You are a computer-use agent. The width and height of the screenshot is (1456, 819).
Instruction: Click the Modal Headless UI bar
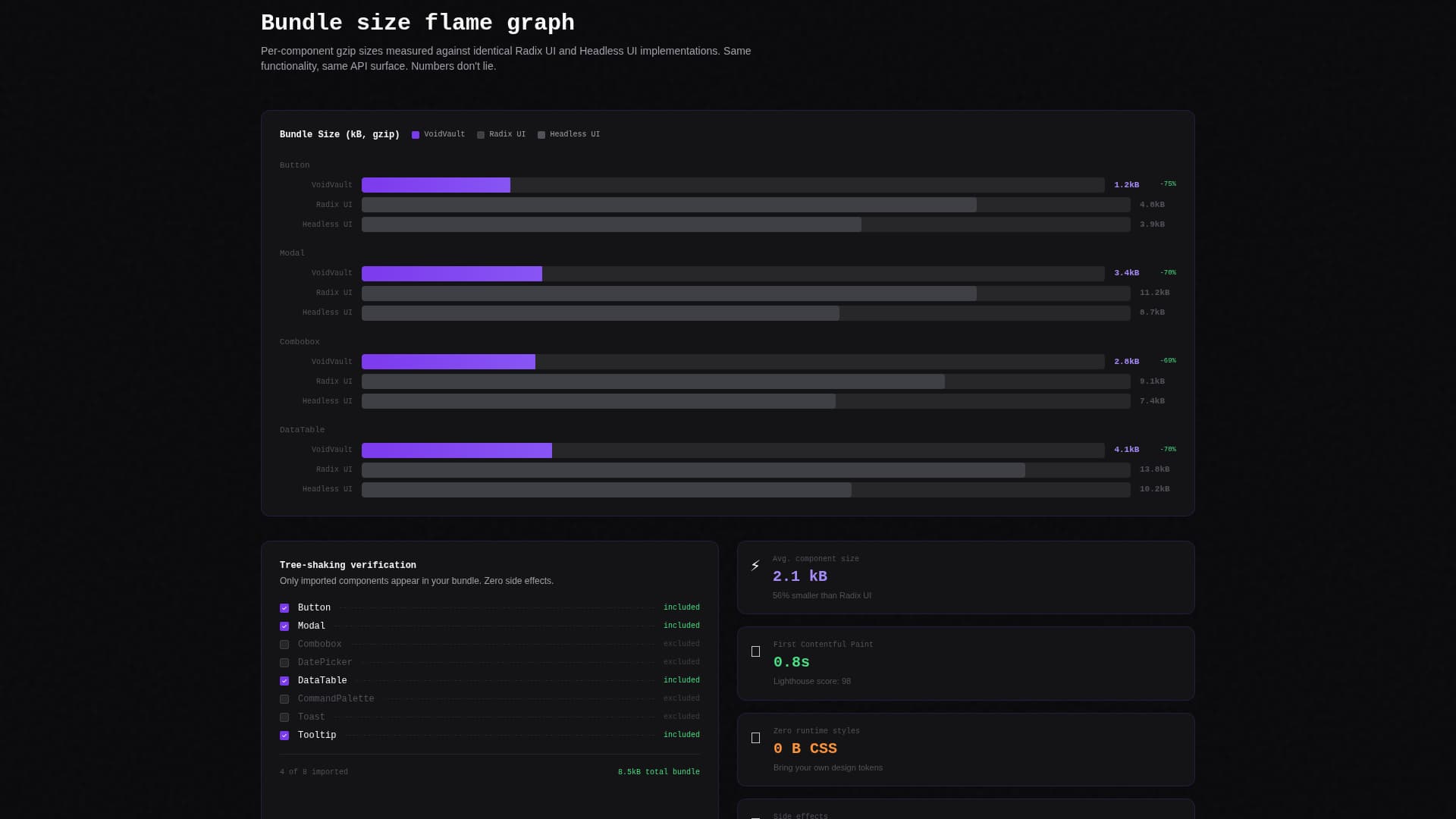tap(601, 313)
